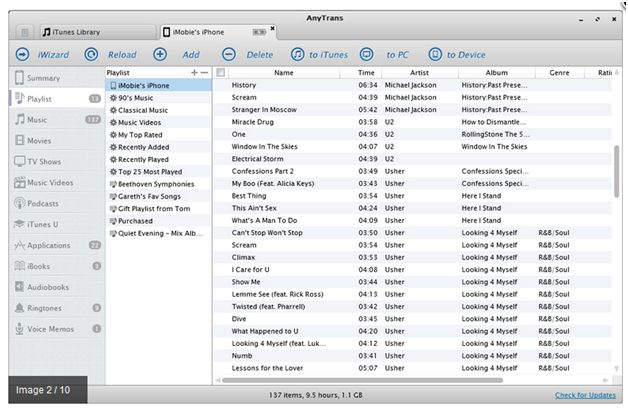Image resolution: width=628 pixels, height=412 pixels.
Task: Click the Reload circular arrow icon
Action: click(91, 54)
